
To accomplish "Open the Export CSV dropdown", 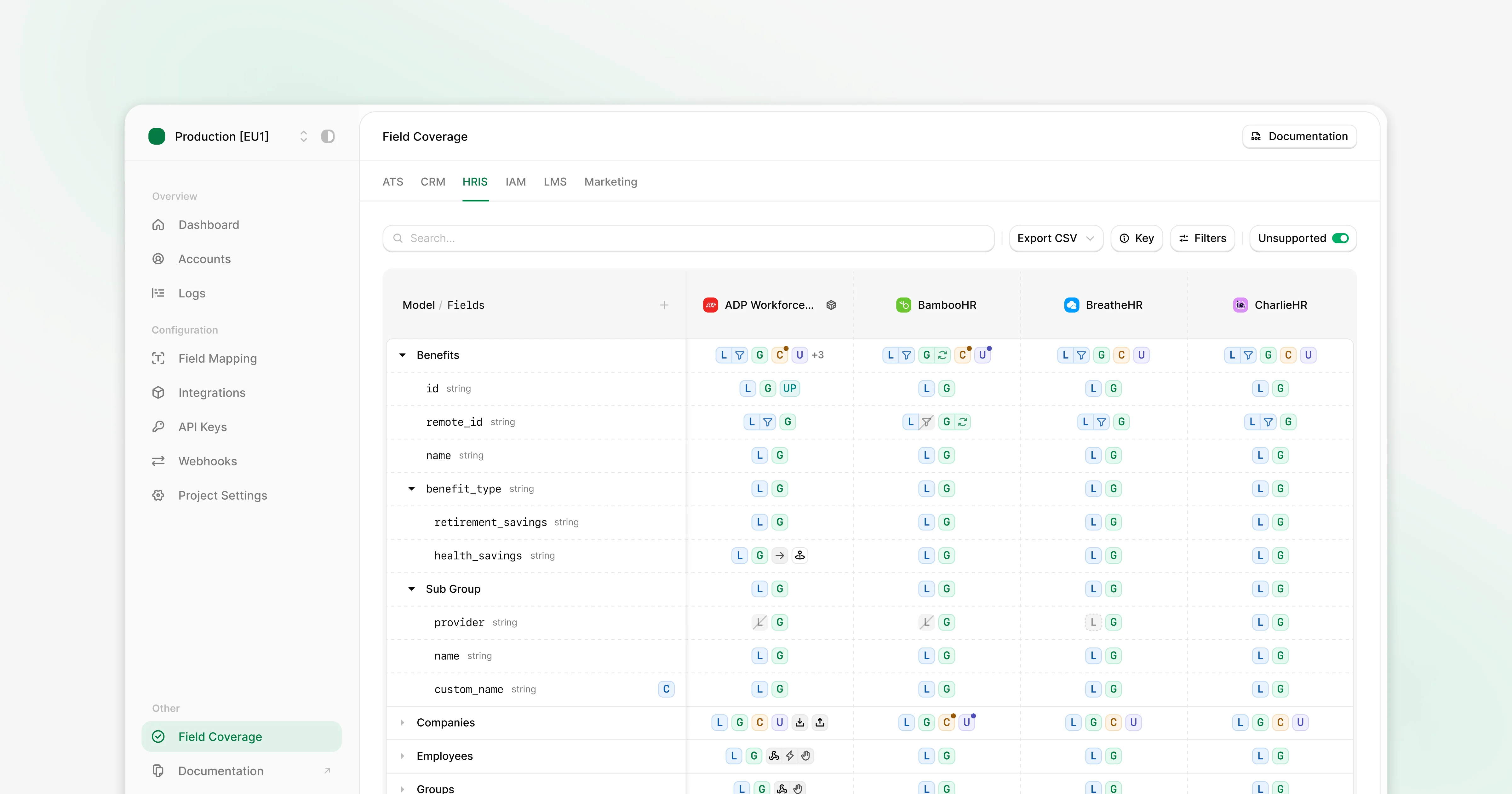I will coord(1055,238).
